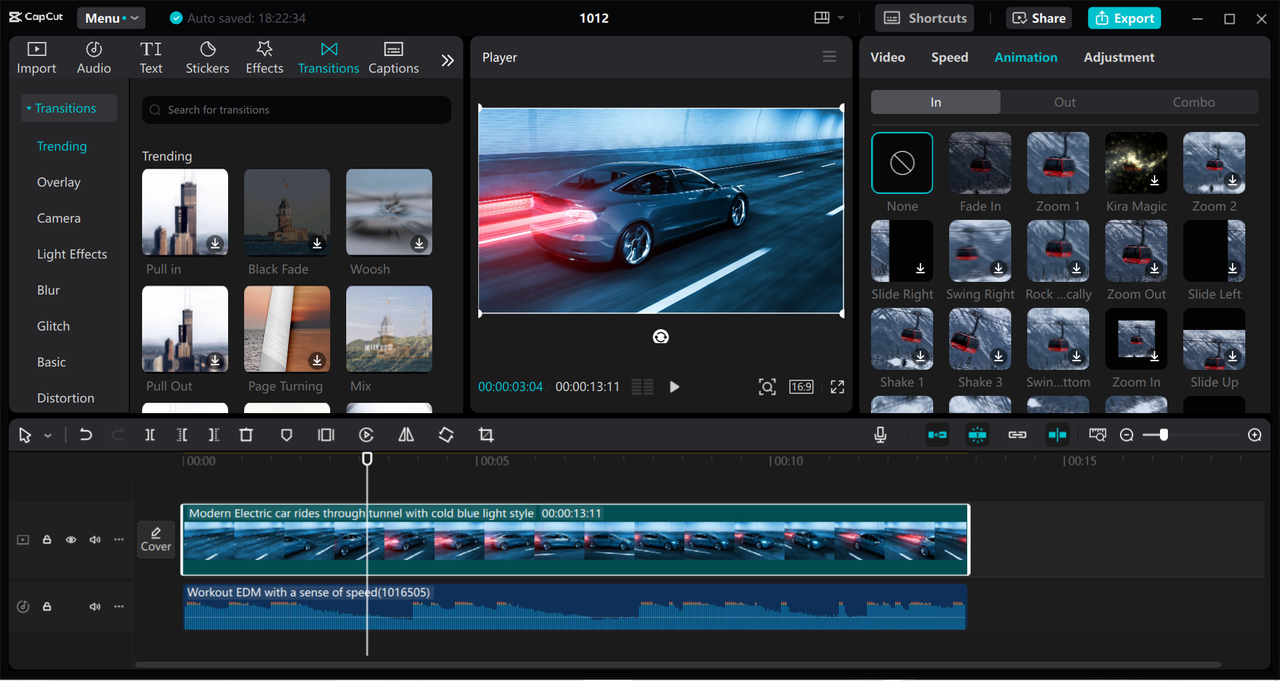The image size is (1280, 681).
Task: Collapse the Transitions category list
Action: pyautogui.click(x=68, y=108)
